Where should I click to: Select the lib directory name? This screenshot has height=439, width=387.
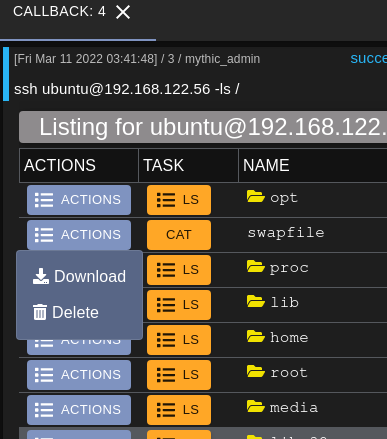[x=284, y=303]
